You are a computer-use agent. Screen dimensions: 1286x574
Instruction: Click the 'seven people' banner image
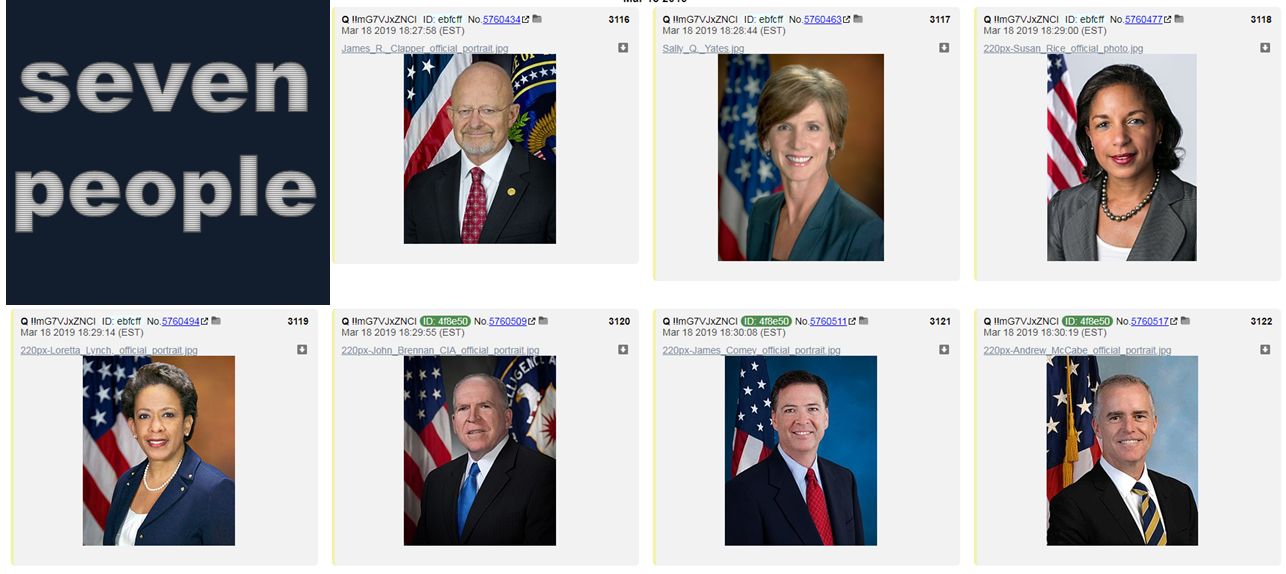(168, 152)
